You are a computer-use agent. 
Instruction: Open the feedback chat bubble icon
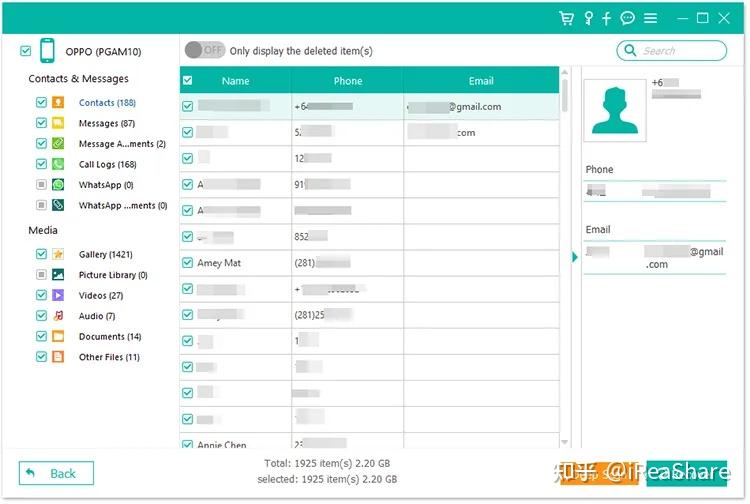point(627,18)
